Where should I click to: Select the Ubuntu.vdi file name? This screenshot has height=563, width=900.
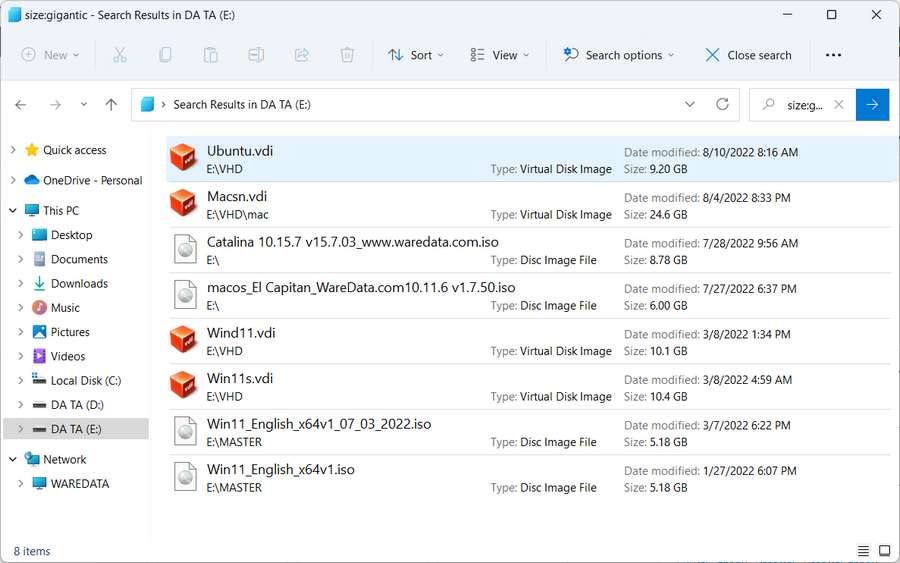click(x=240, y=151)
